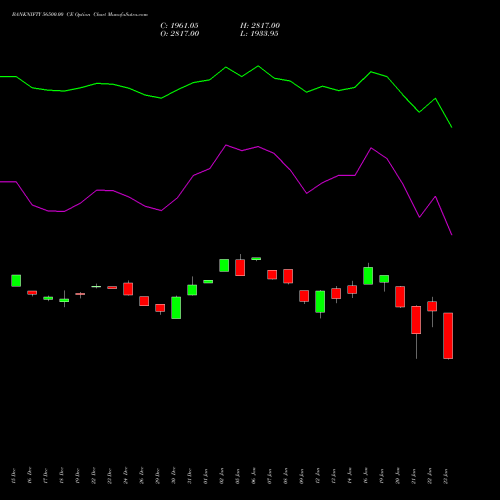
Task: Select the 09 Jan date label
Action: [x=302, y=476]
